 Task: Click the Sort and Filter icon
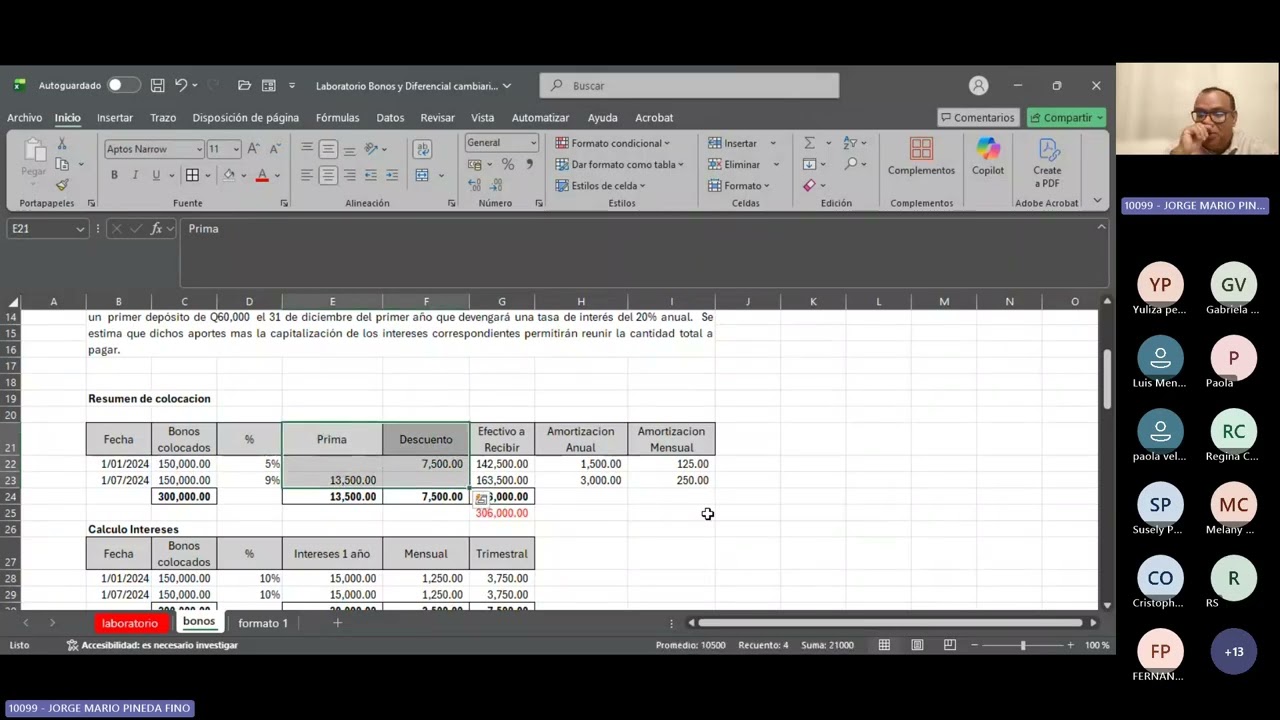pos(849,143)
